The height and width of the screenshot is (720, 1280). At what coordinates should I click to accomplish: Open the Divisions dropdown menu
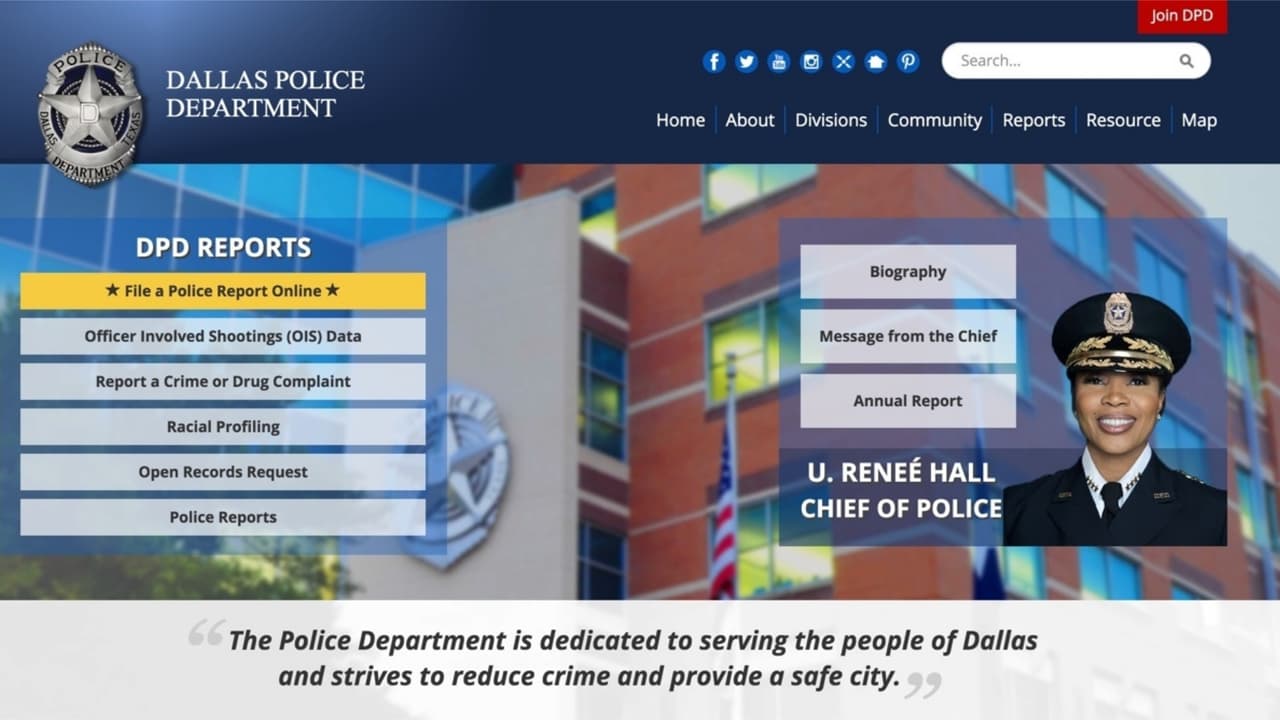point(831,119)
